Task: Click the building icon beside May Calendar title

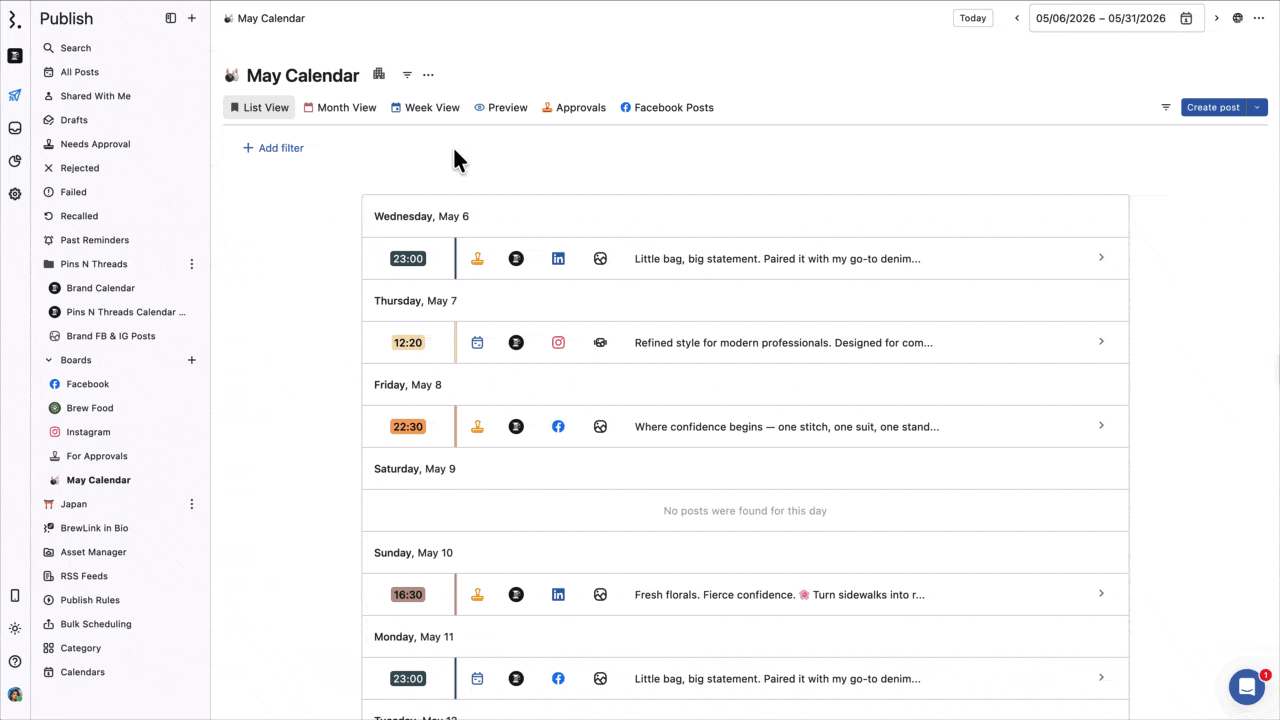Action: pyautogui.click(x=379, y=74)
